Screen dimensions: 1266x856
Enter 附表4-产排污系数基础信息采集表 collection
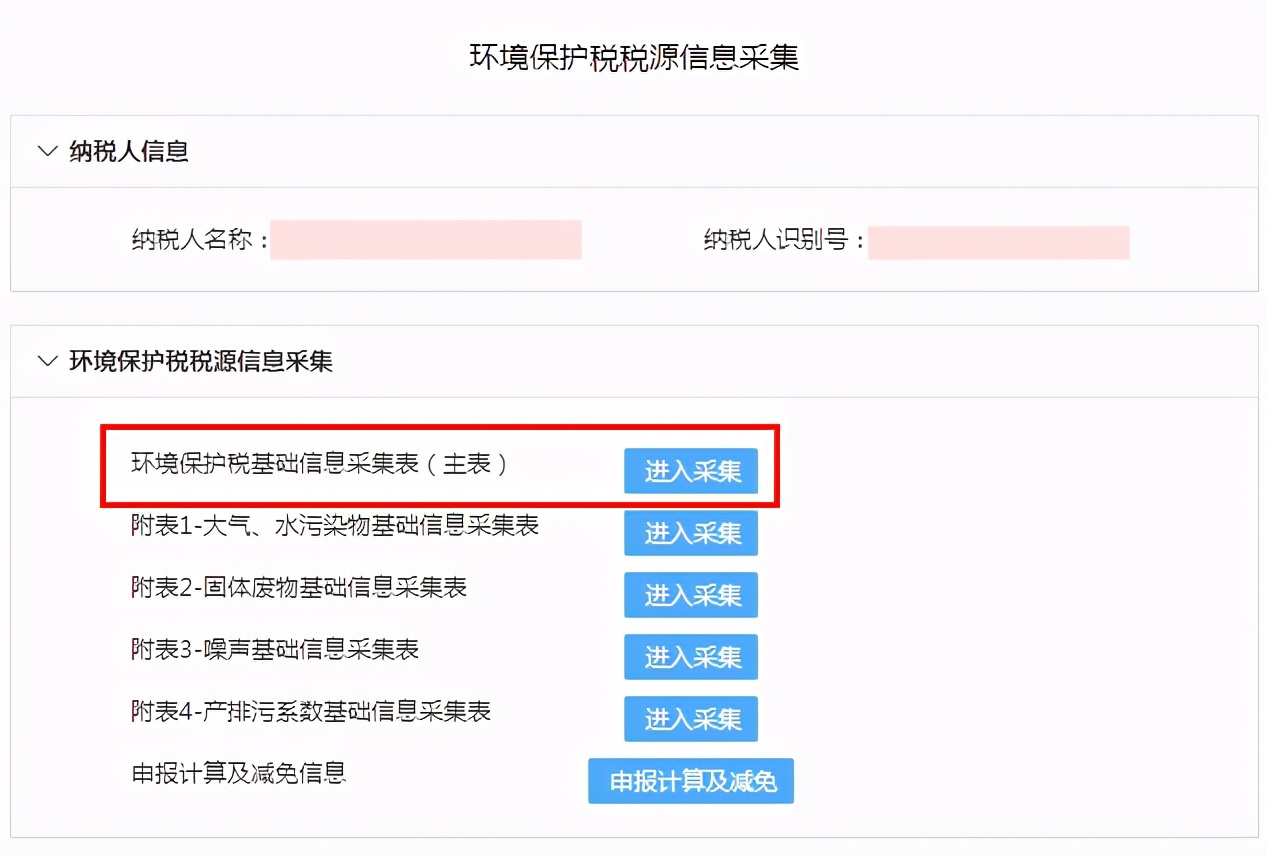(691, 719)
